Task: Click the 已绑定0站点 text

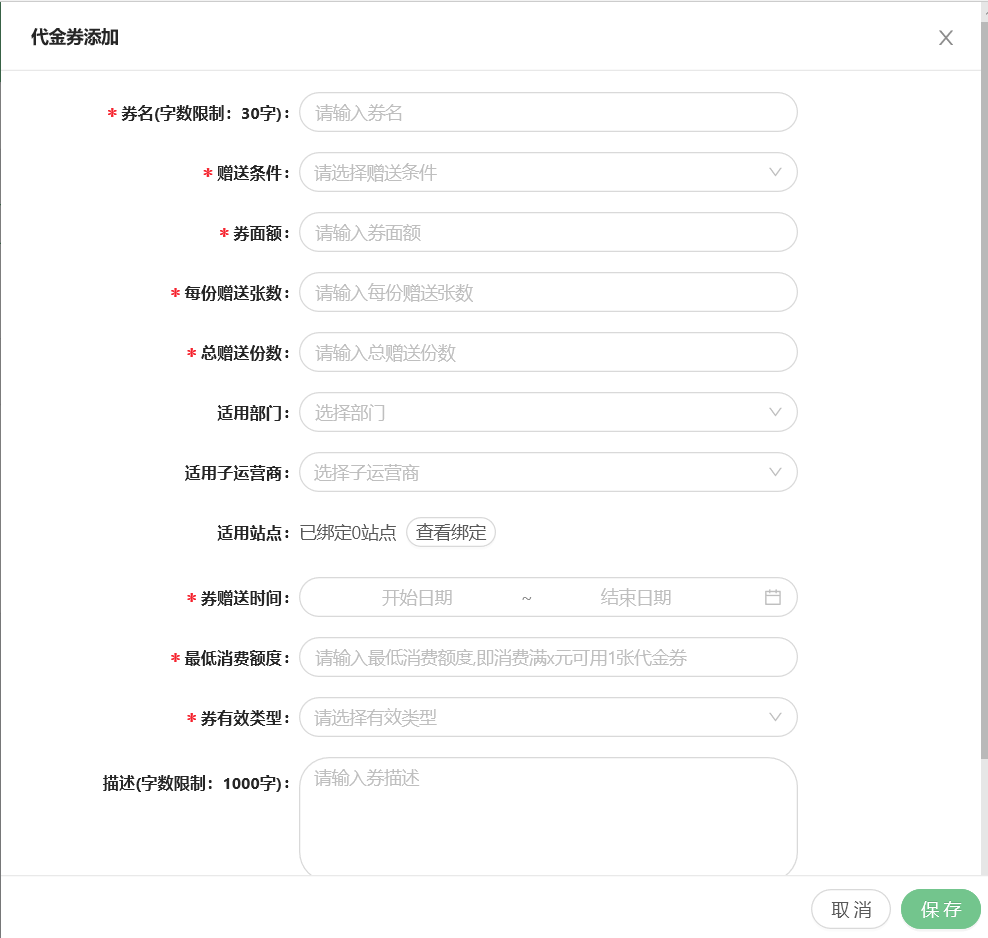Action: (348, 532)
